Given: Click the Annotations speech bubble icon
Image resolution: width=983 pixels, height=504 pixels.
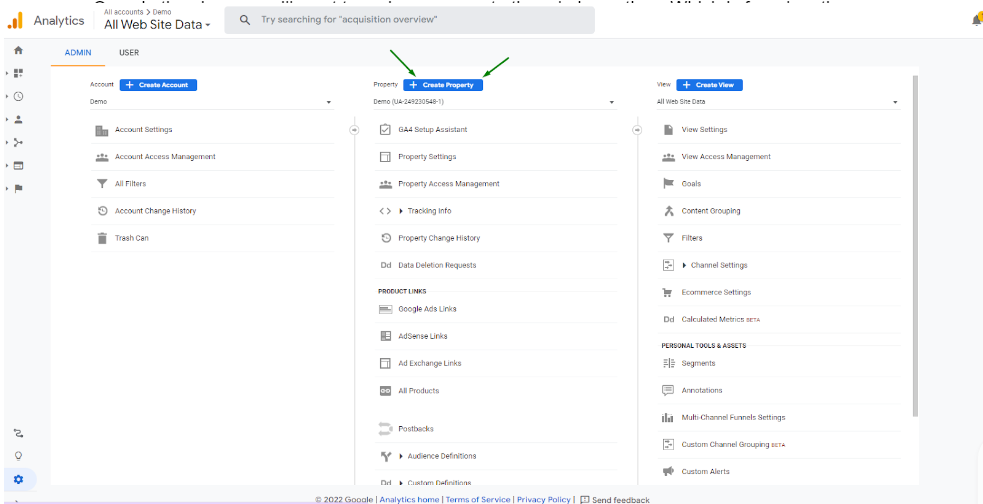Looking at the screenshot, I should [x=668, y=390].
